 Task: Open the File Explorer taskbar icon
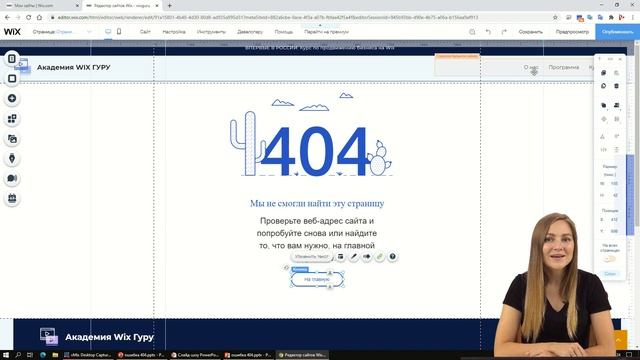coord(55,355)
